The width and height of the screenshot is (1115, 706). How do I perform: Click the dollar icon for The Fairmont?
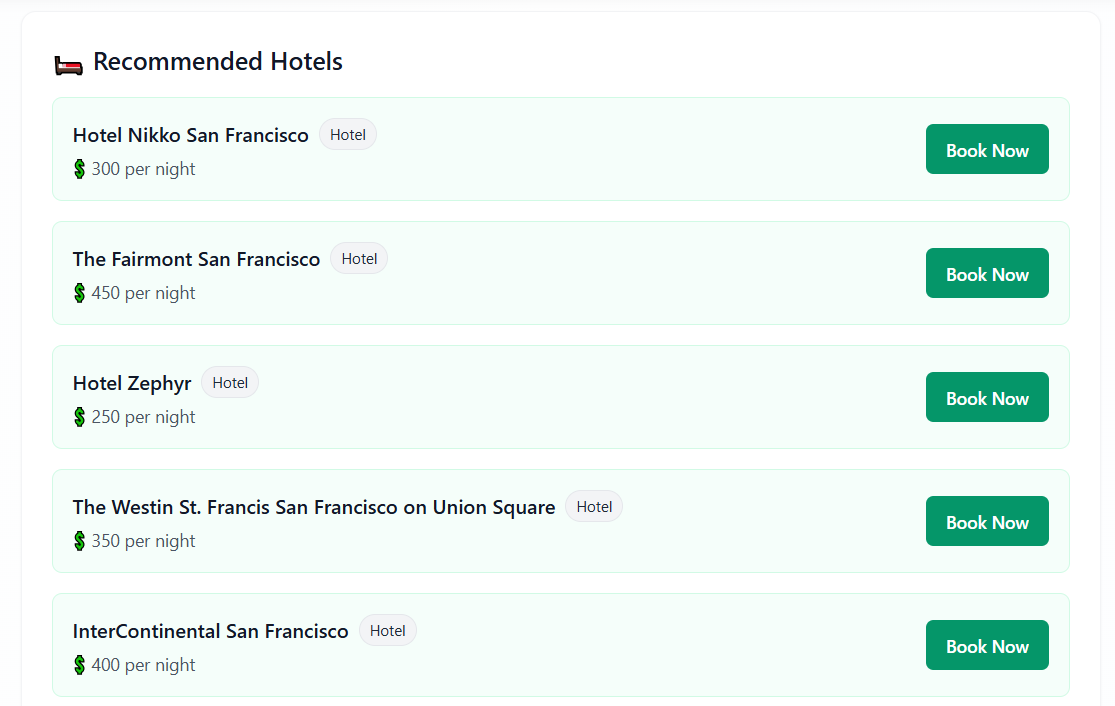80,293
